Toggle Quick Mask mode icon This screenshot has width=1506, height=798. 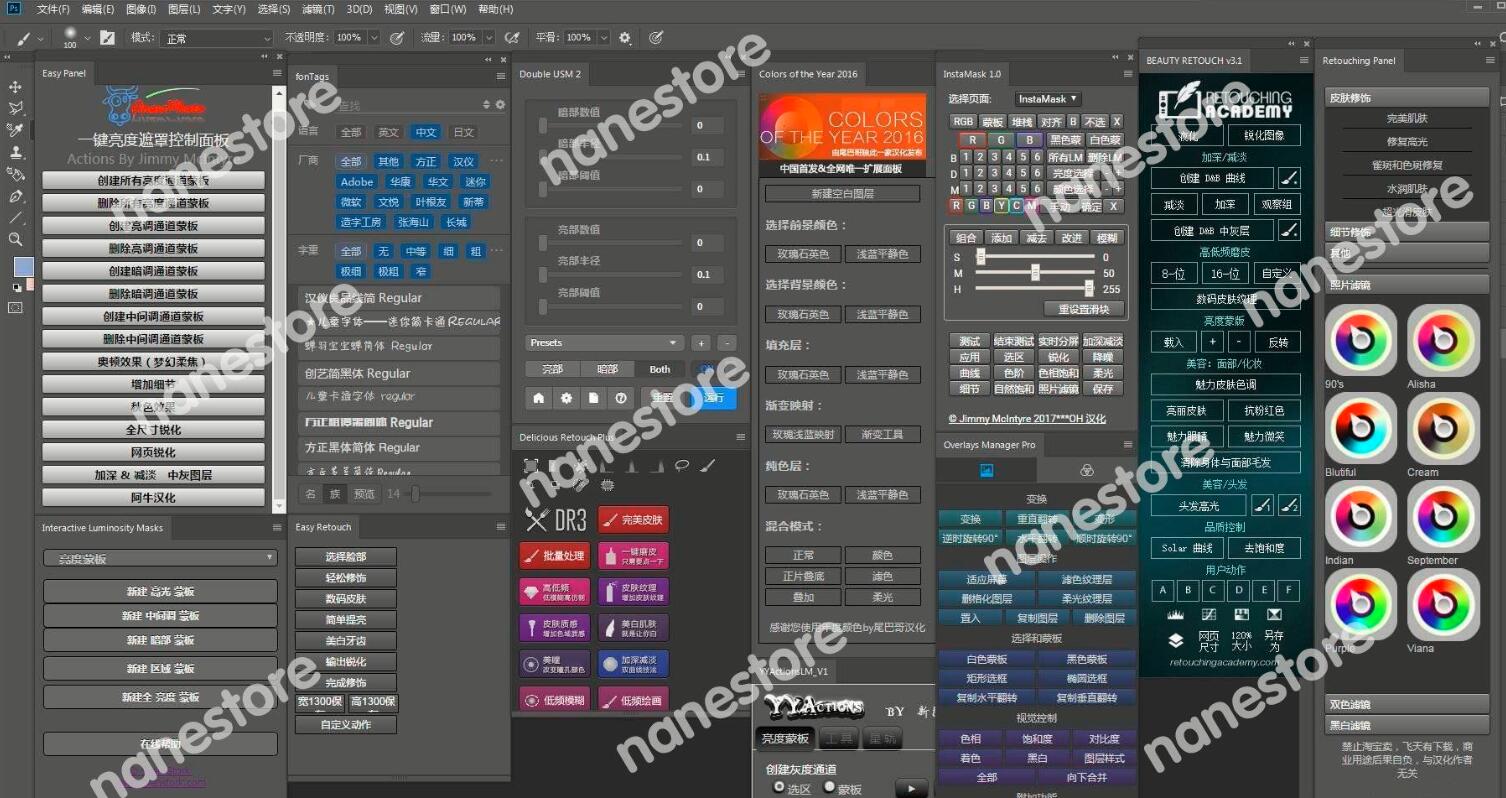(15, 308)
